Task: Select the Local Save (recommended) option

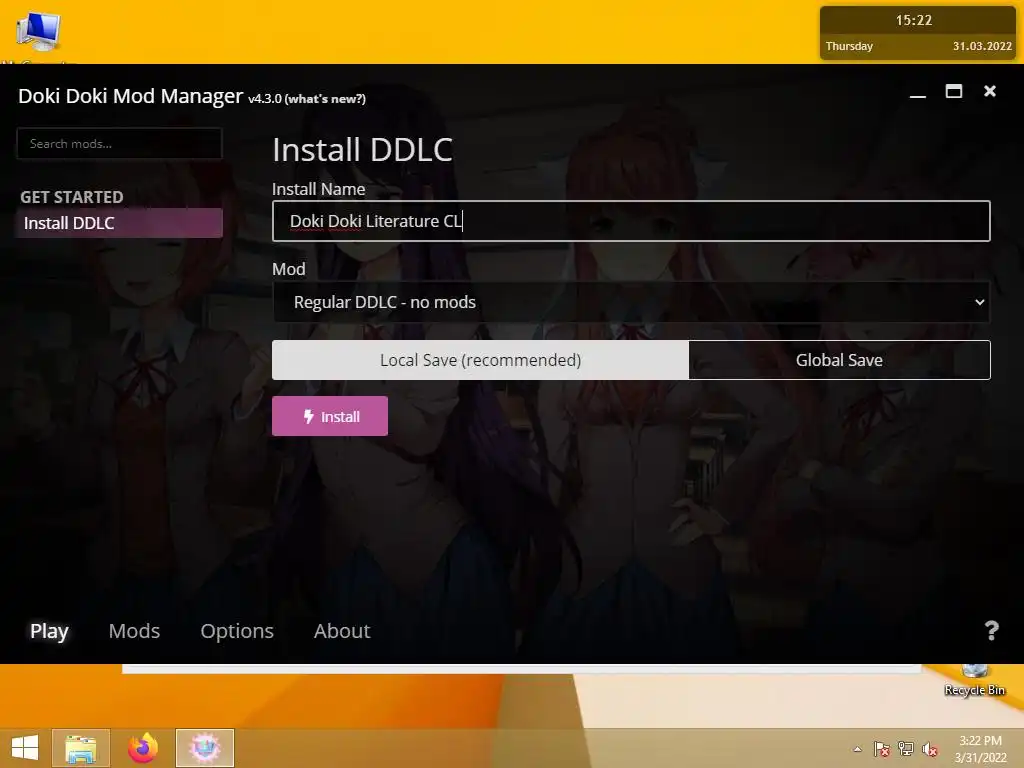Action: 480,360
